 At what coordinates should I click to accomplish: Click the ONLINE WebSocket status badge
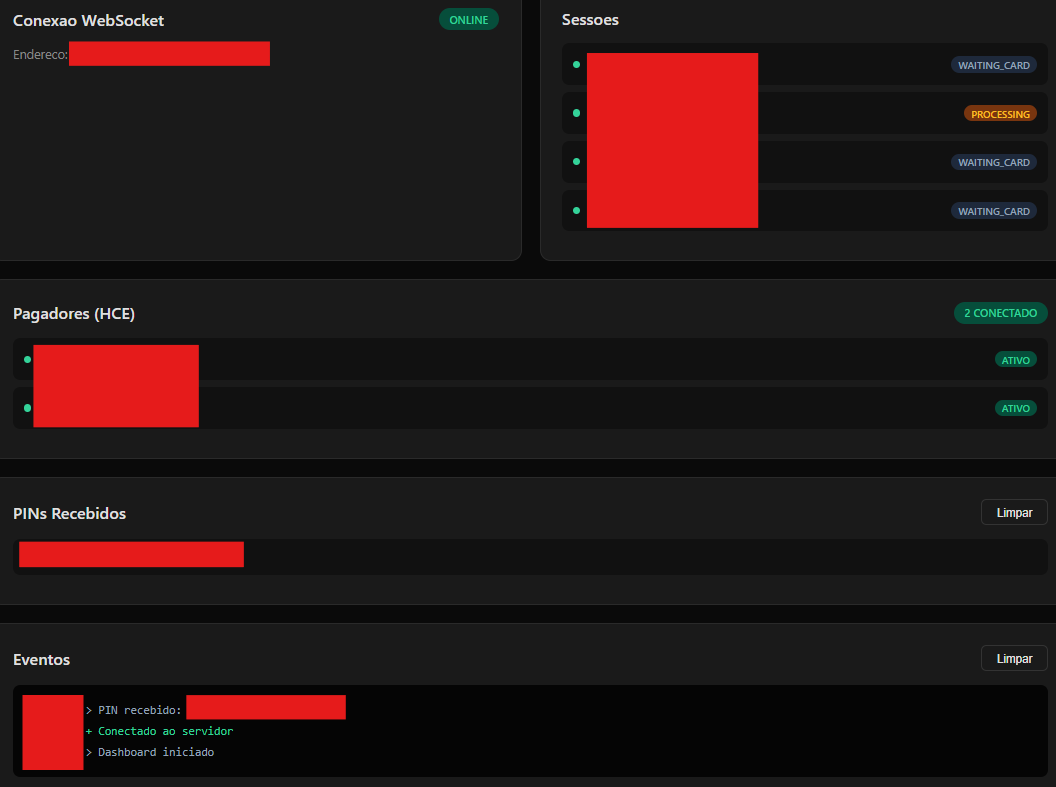coord(469,20)
